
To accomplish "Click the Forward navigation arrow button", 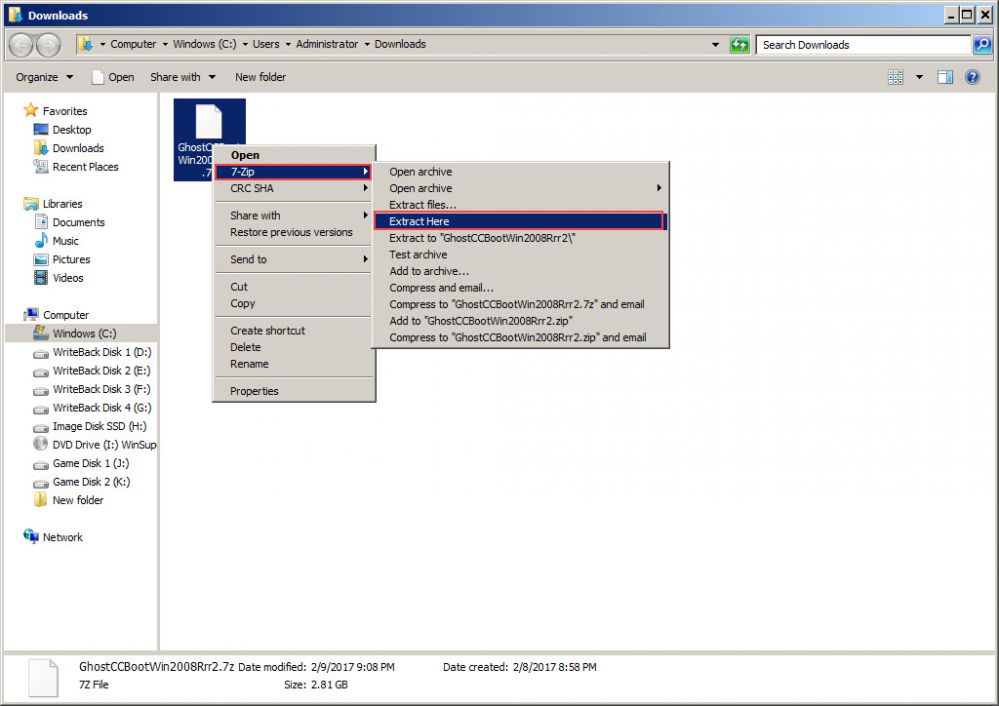I will [x=48, y=45].
